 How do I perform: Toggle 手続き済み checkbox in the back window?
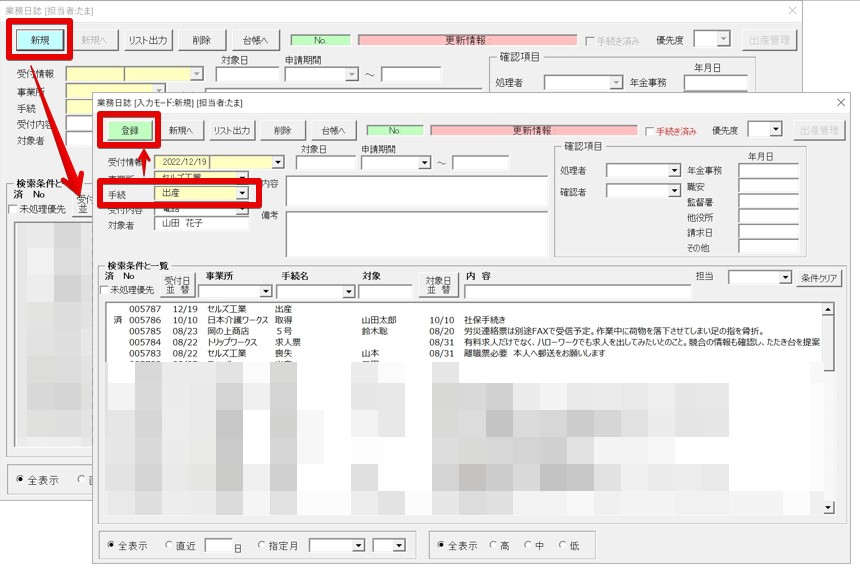(590, 41)
